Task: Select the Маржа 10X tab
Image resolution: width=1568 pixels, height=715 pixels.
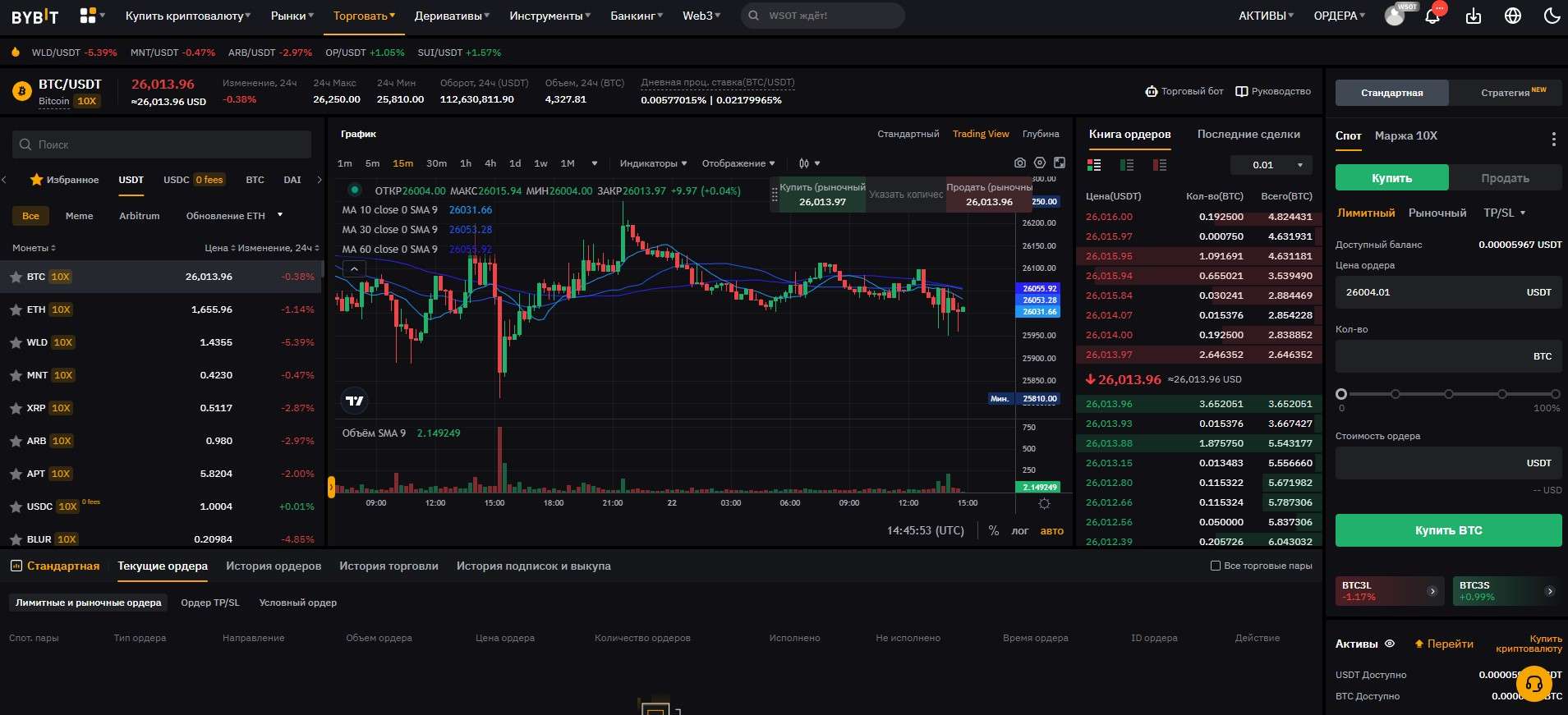Action: coord(1405,135)
